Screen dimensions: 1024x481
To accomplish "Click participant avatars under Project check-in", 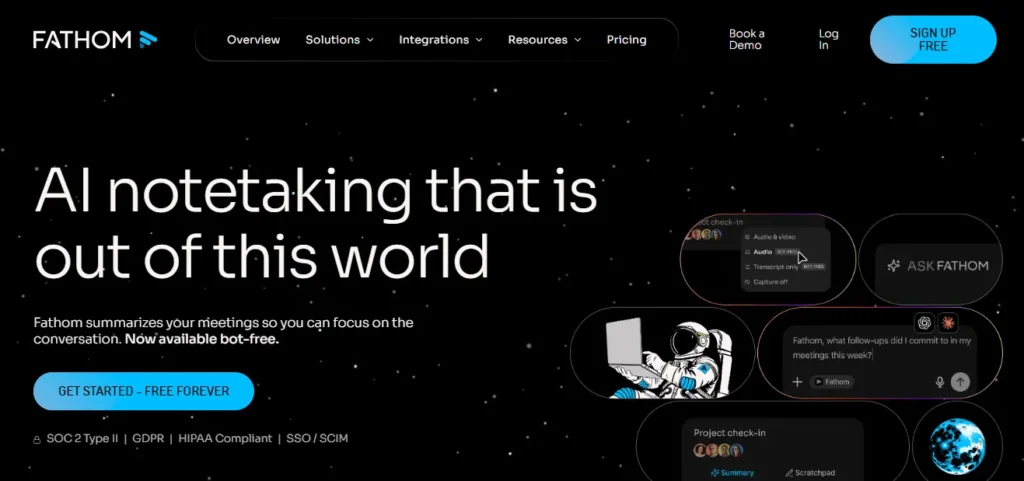I will (x=718, y=450).
